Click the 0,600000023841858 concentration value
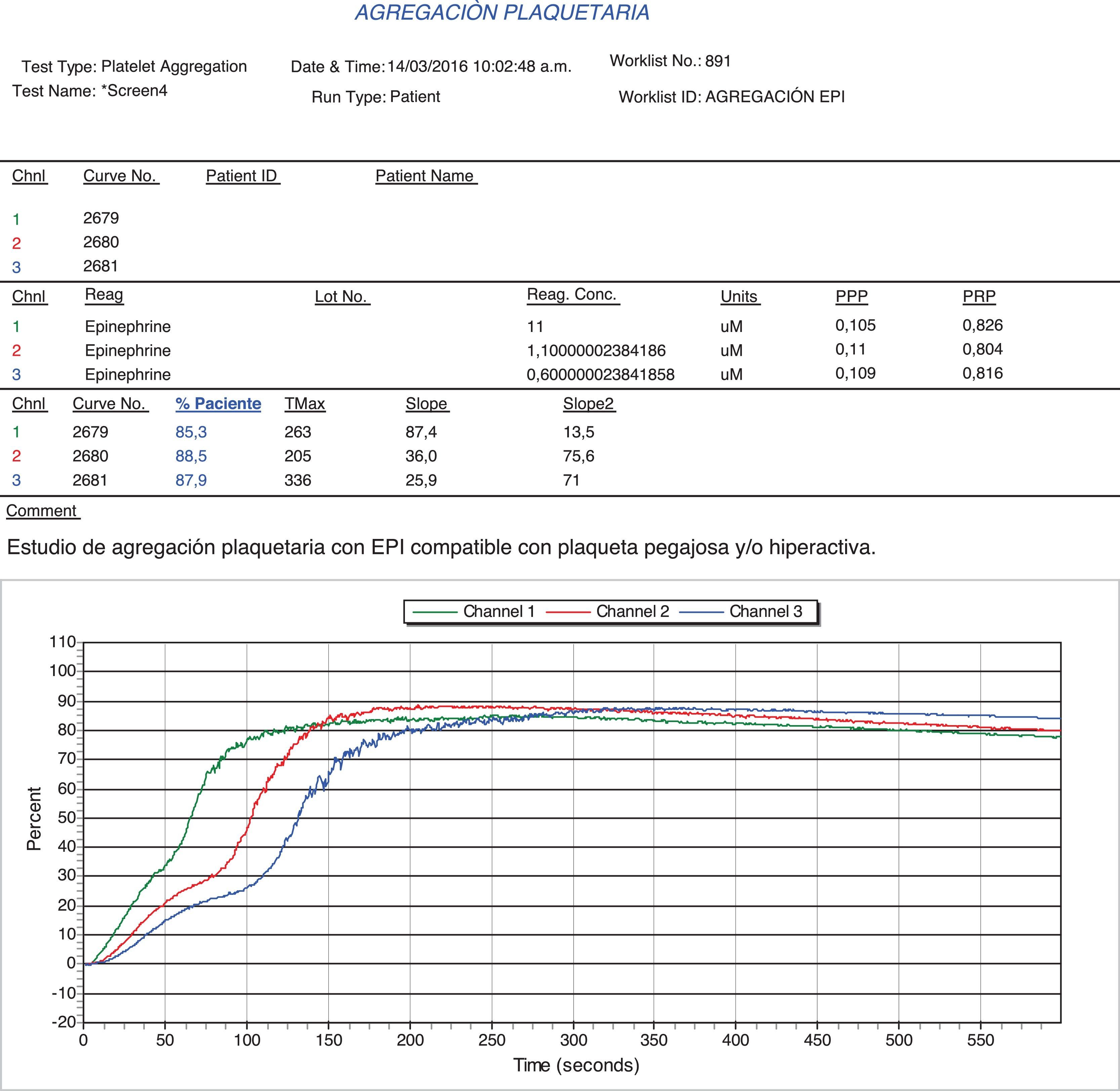The width and height of the screenshot is (1120, 1091). (x=600, y=375)
